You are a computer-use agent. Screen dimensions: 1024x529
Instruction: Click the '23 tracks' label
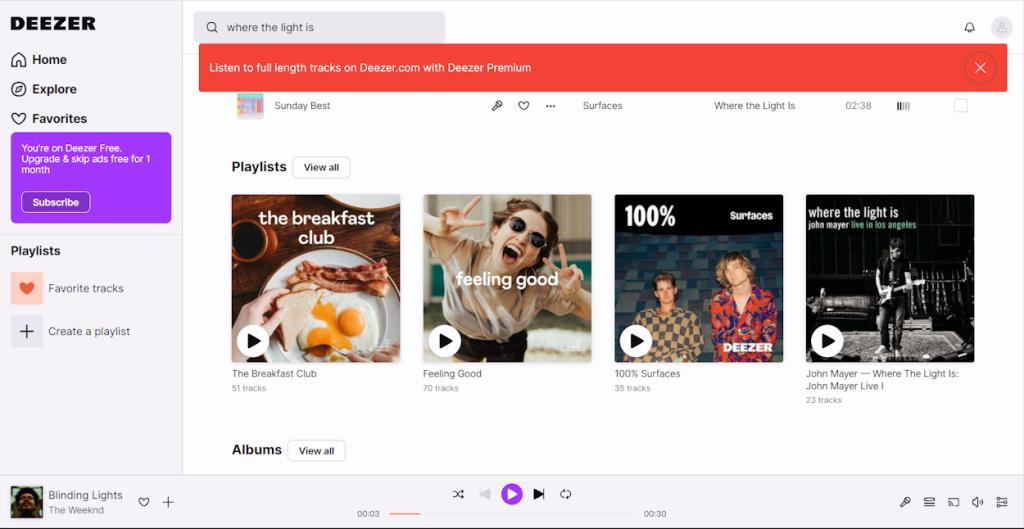coord(824,400)
